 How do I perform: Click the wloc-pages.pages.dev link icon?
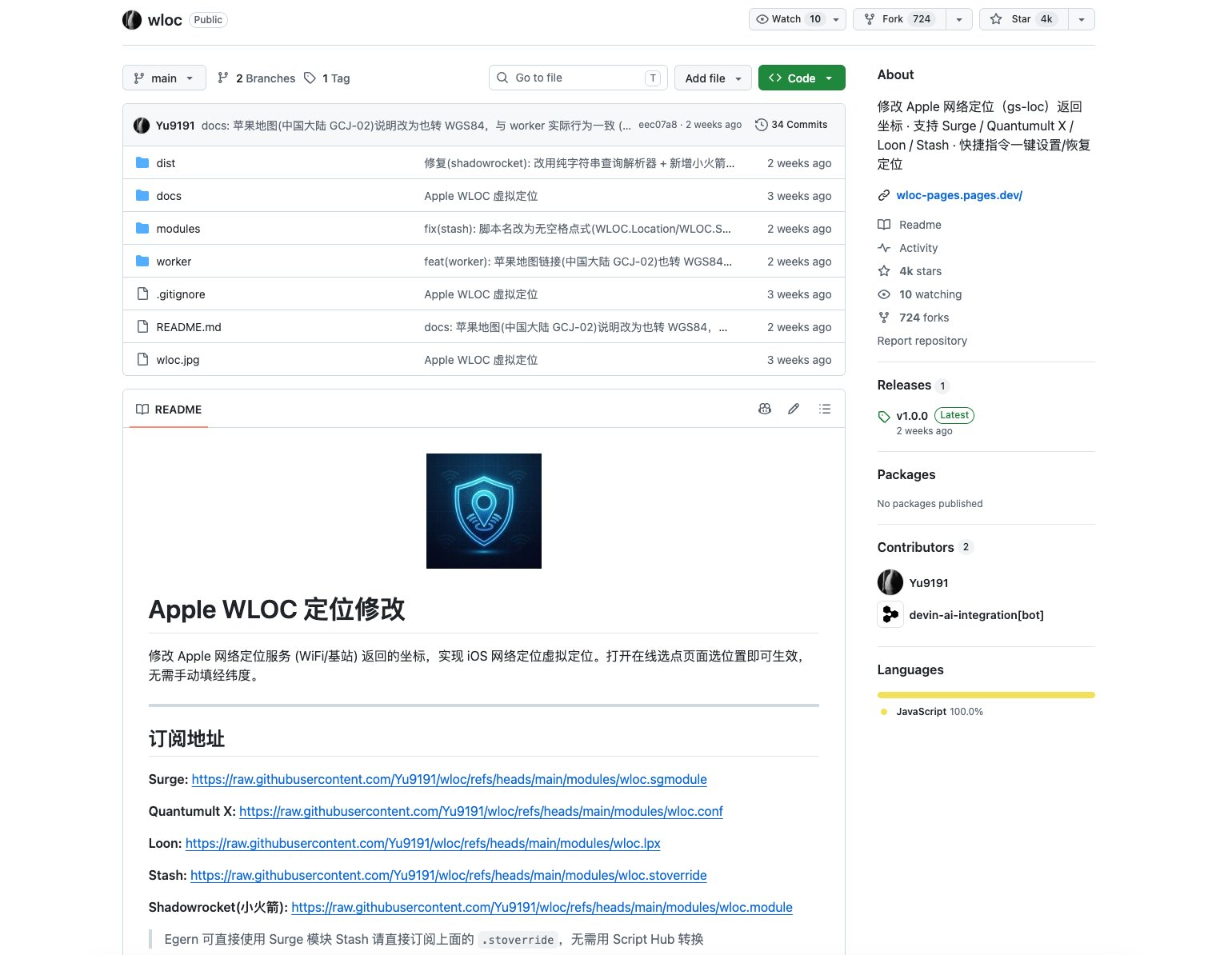coord(884,195)
